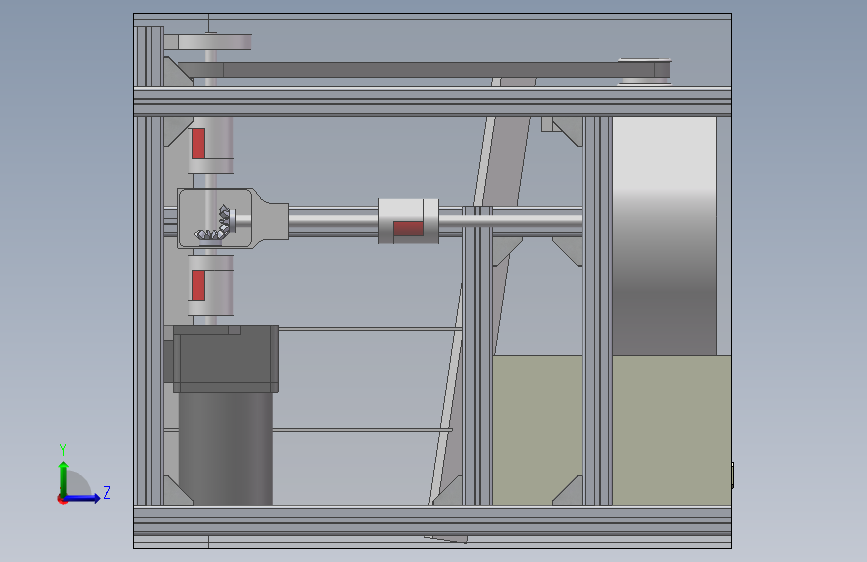Select the upper red coupling insert on vertical shaft
The height and width of the screenshot is (562, 867).
199,143
